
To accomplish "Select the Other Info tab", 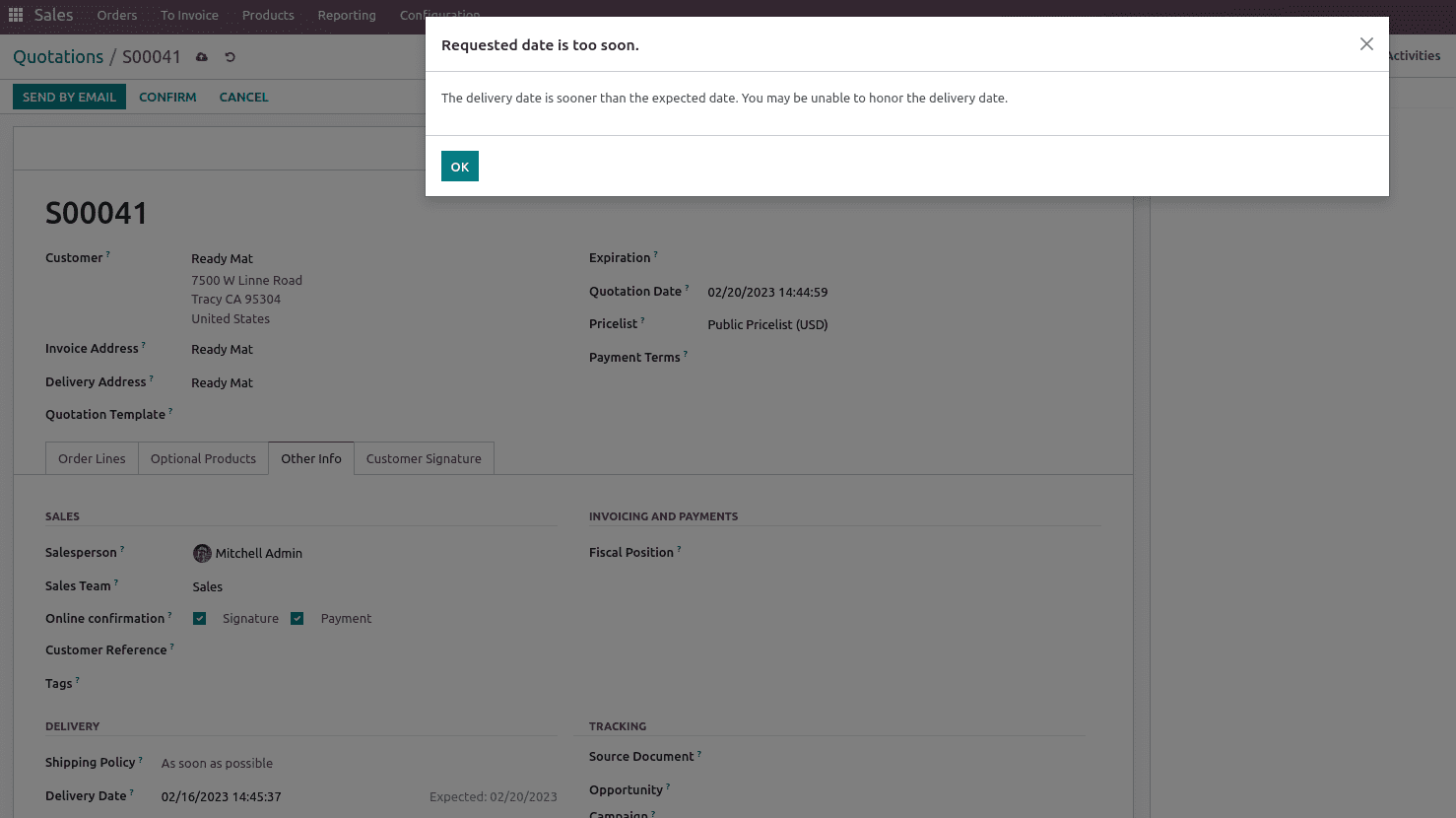I will [x=311, y=458].
